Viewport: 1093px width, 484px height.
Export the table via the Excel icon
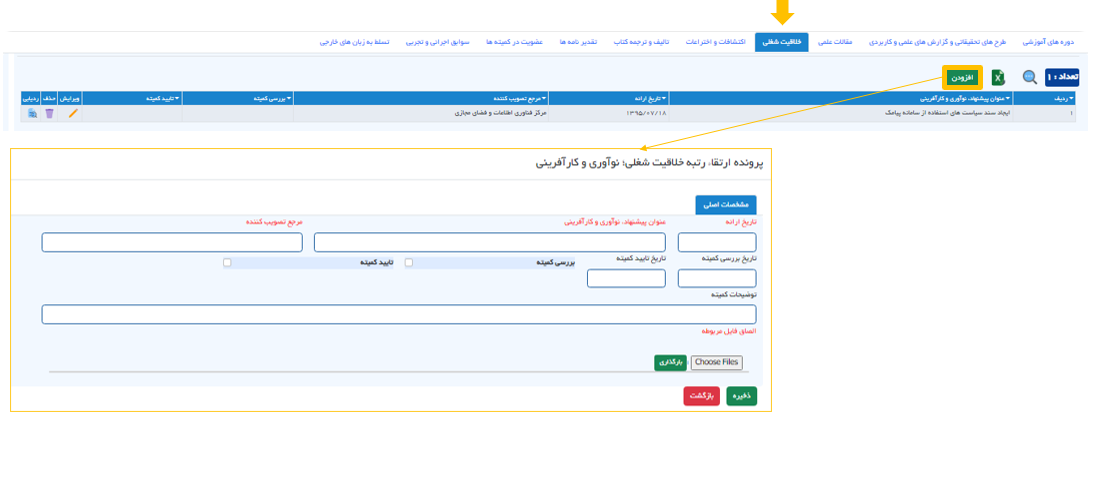[998, 77]
